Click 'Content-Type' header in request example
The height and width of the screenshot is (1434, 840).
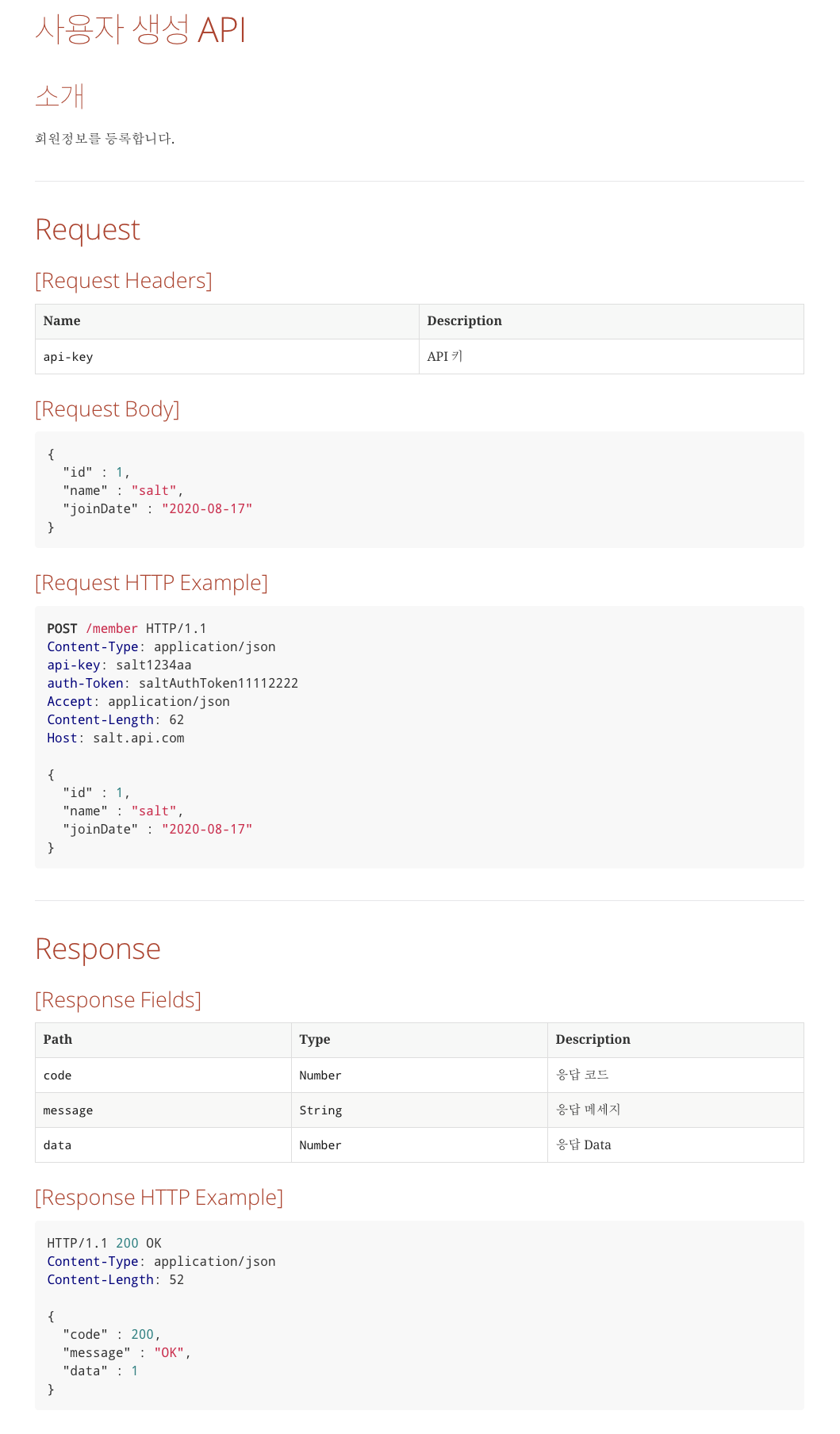click(x=93, y=647)
